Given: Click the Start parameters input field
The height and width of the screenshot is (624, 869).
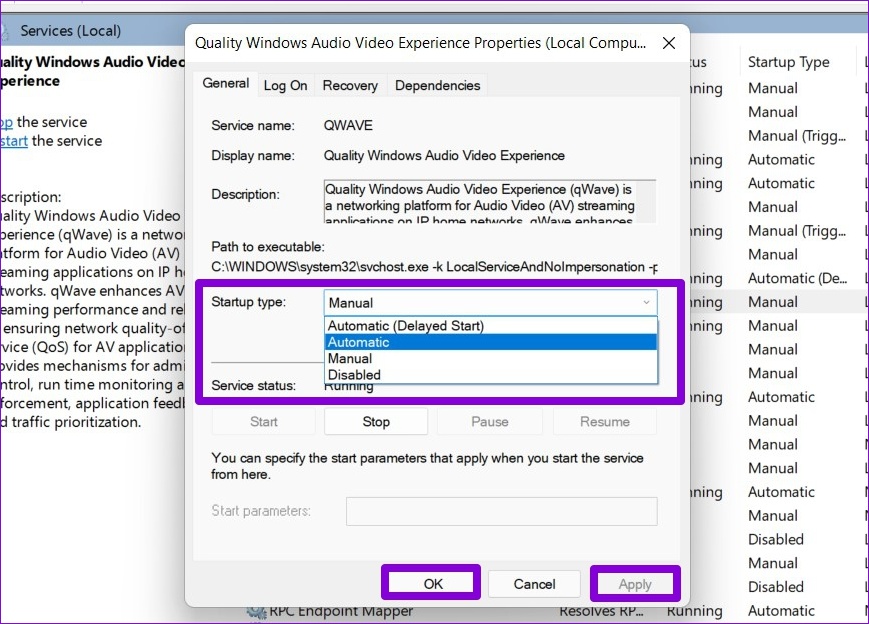Looking at the screenshot, I should pyautogui.click(x=502, y=511).
